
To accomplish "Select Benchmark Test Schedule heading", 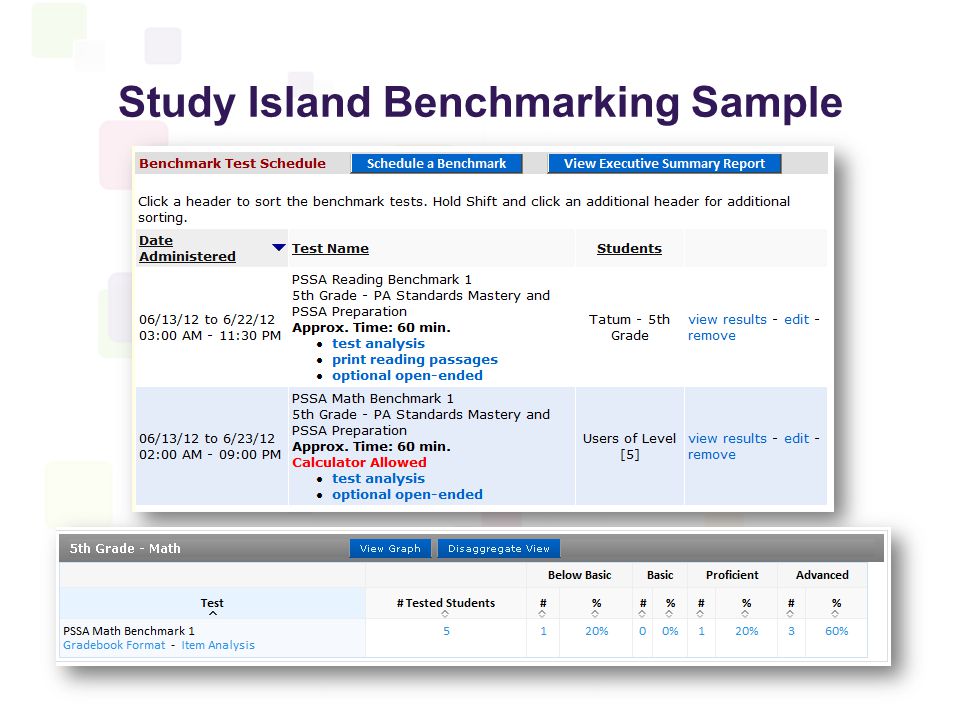I will [x=232, y=163].
